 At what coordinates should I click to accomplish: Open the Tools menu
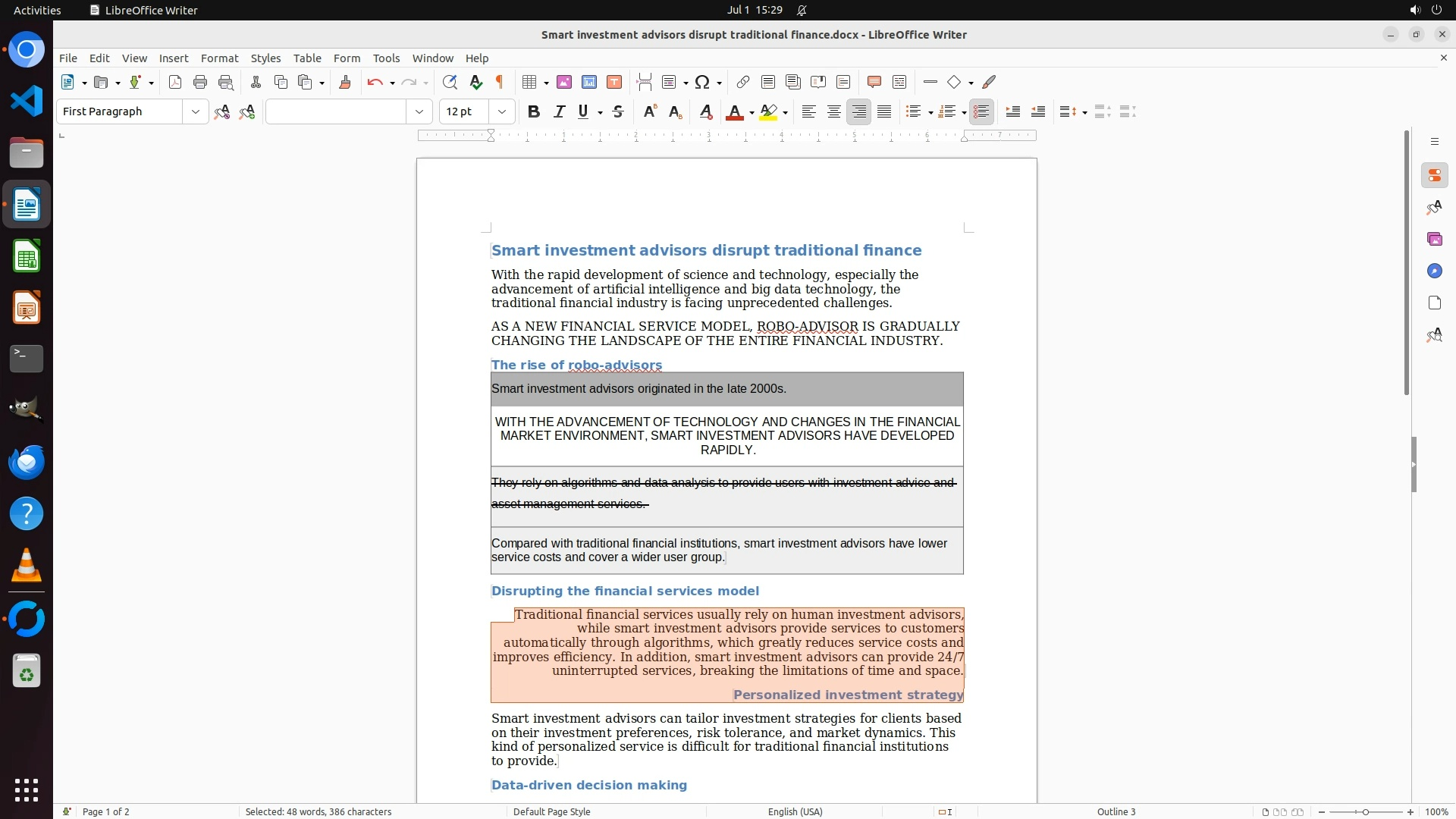(386, 58)
